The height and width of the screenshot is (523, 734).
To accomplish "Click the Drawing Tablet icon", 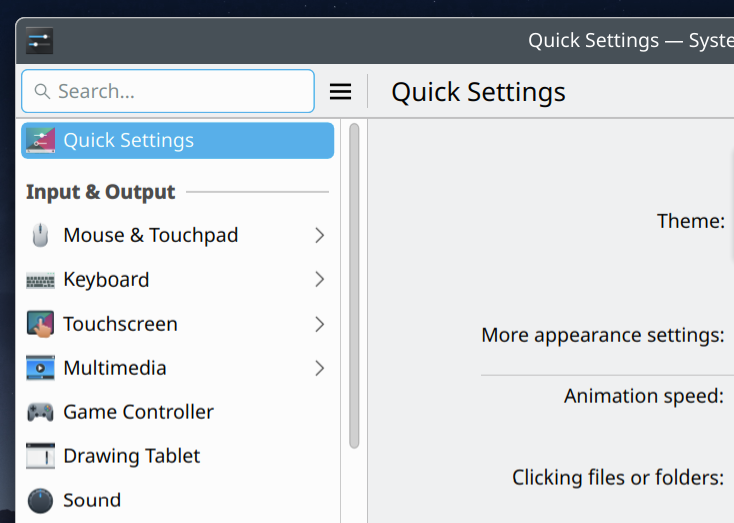I will coord(40,456).
